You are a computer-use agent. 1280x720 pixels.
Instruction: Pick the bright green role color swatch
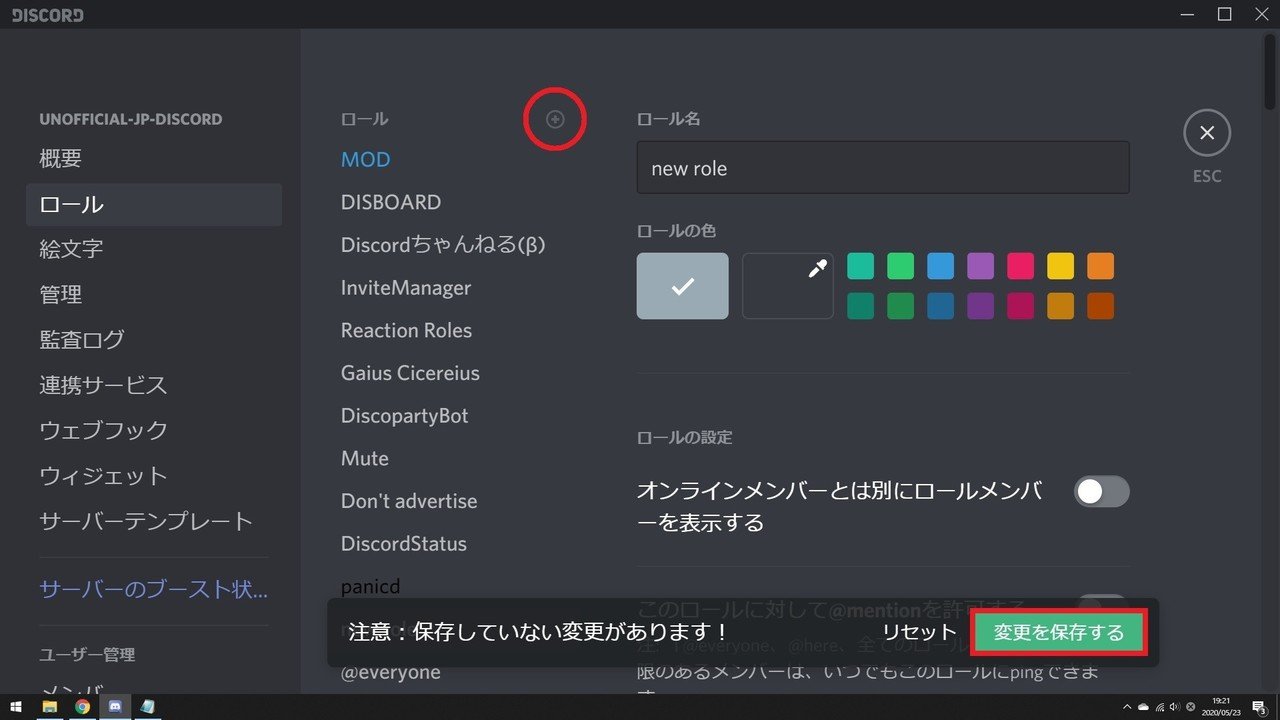pyautogui.click(x=900, y=266)
